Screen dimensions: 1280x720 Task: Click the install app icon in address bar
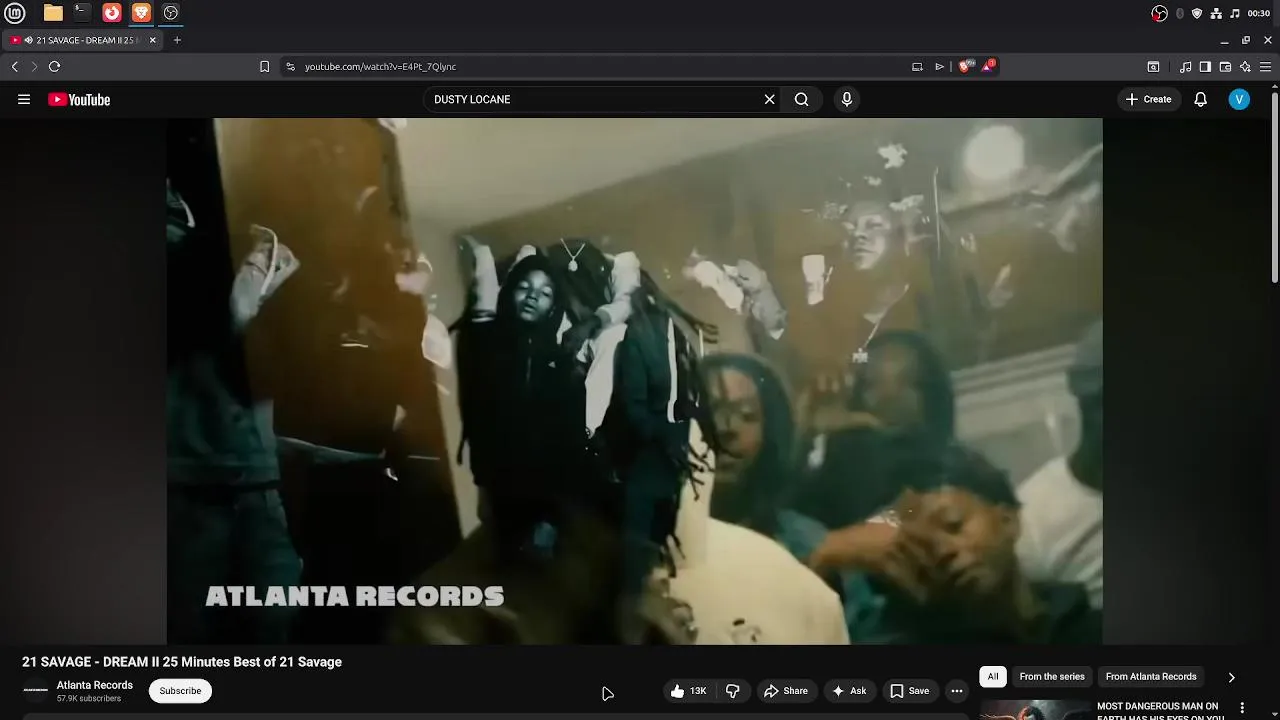point(917,66)
